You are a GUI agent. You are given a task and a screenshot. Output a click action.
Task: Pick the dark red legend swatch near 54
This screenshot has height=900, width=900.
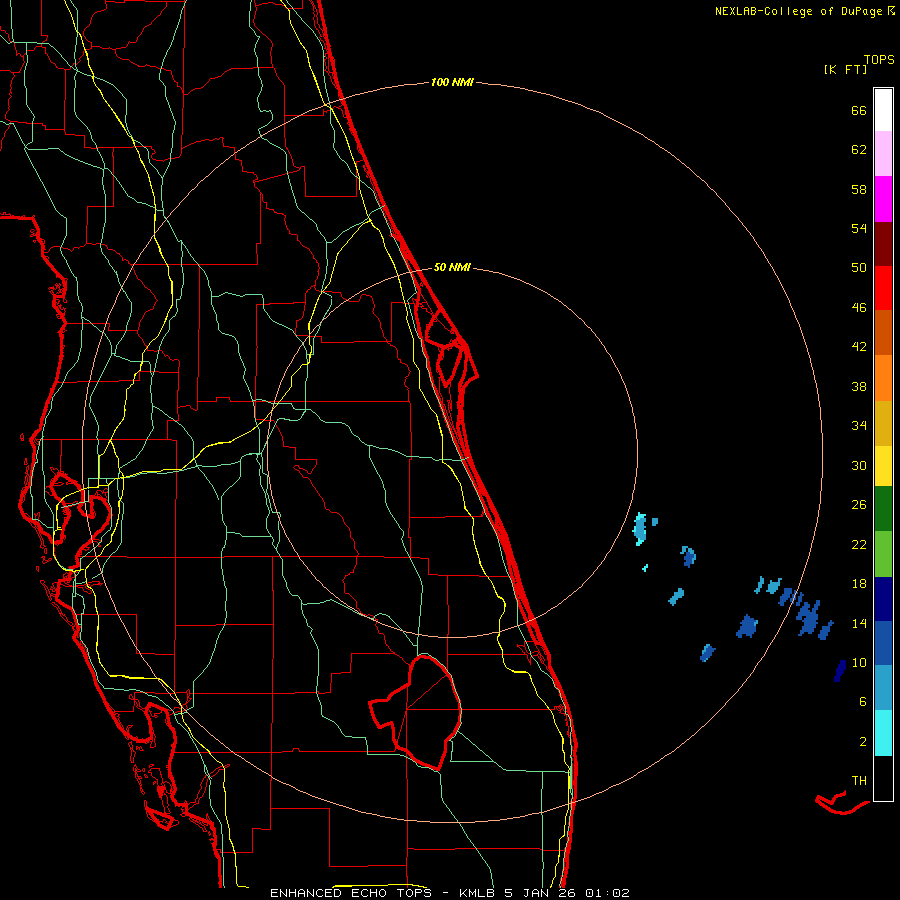[883, 245]
